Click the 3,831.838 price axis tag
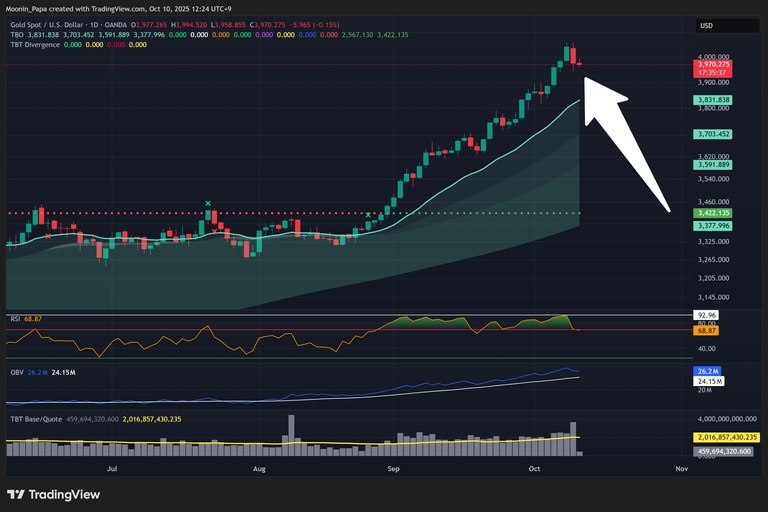This screenshot has height=512, width=768. [715, 101]
